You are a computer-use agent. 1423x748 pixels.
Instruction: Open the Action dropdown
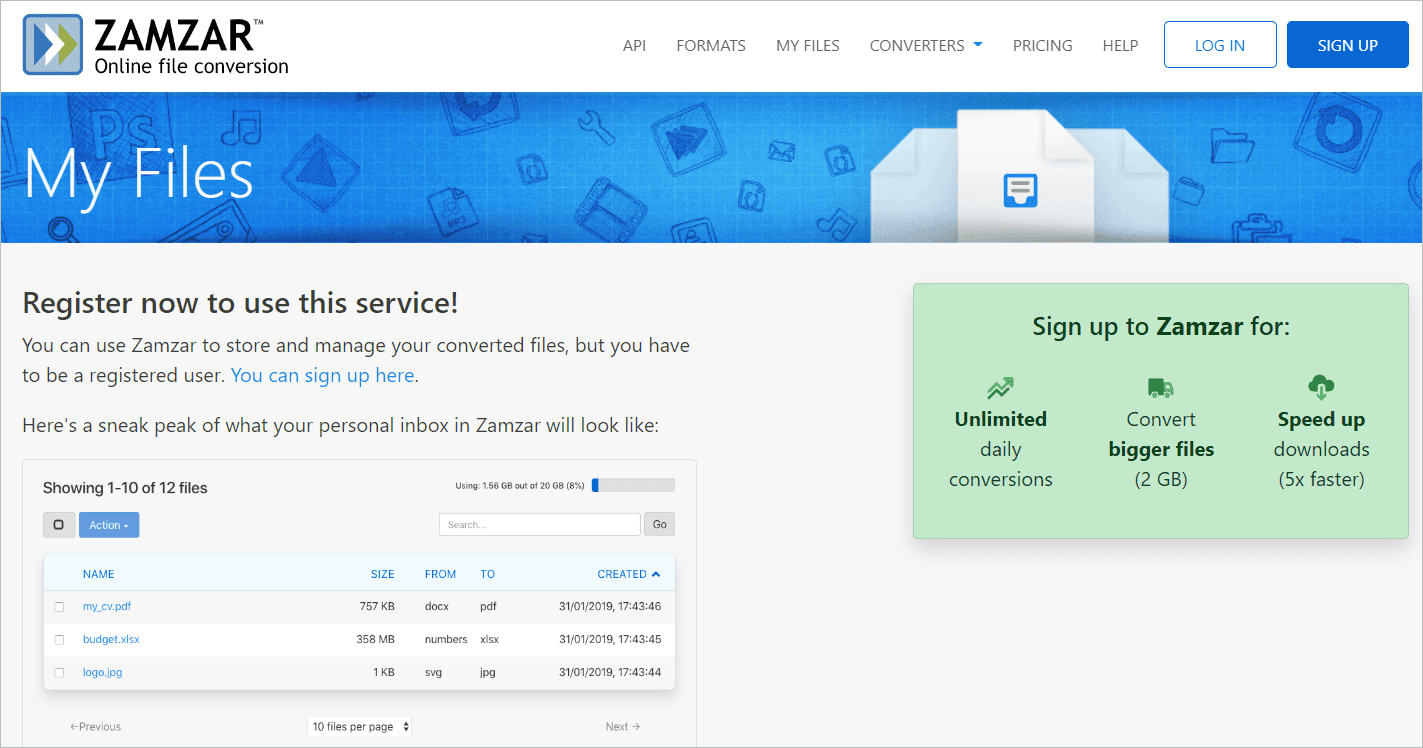pos(109,525)
